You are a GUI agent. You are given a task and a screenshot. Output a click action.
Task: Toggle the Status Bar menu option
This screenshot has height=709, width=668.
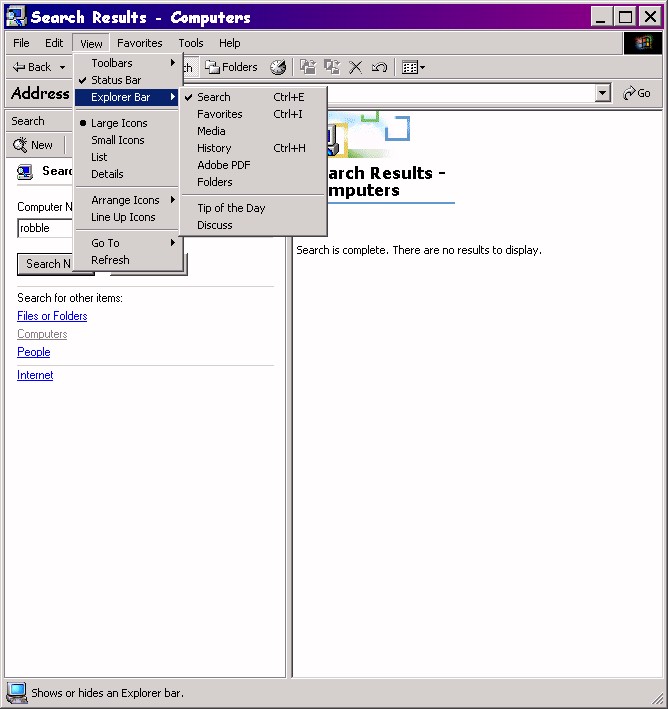point(127,80)
